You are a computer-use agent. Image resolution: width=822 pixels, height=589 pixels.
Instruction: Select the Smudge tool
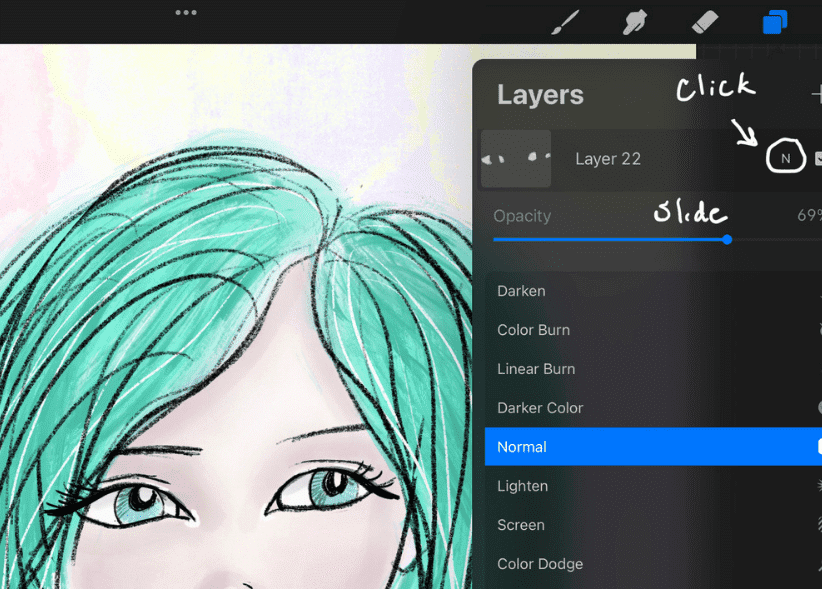(x=635, y=22)
